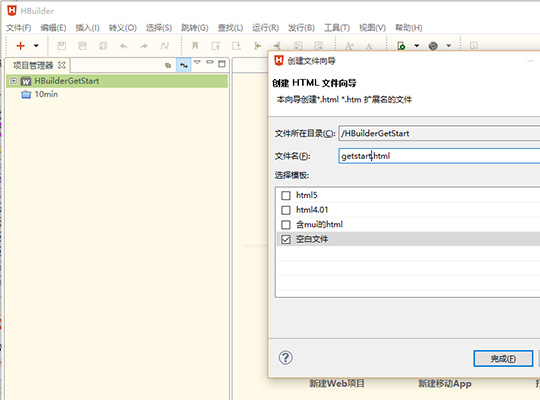Image resolution: width=540 pixels, height=400 pixels.
Task: Click the decrease font size A- icon
Action: (369, 46)
